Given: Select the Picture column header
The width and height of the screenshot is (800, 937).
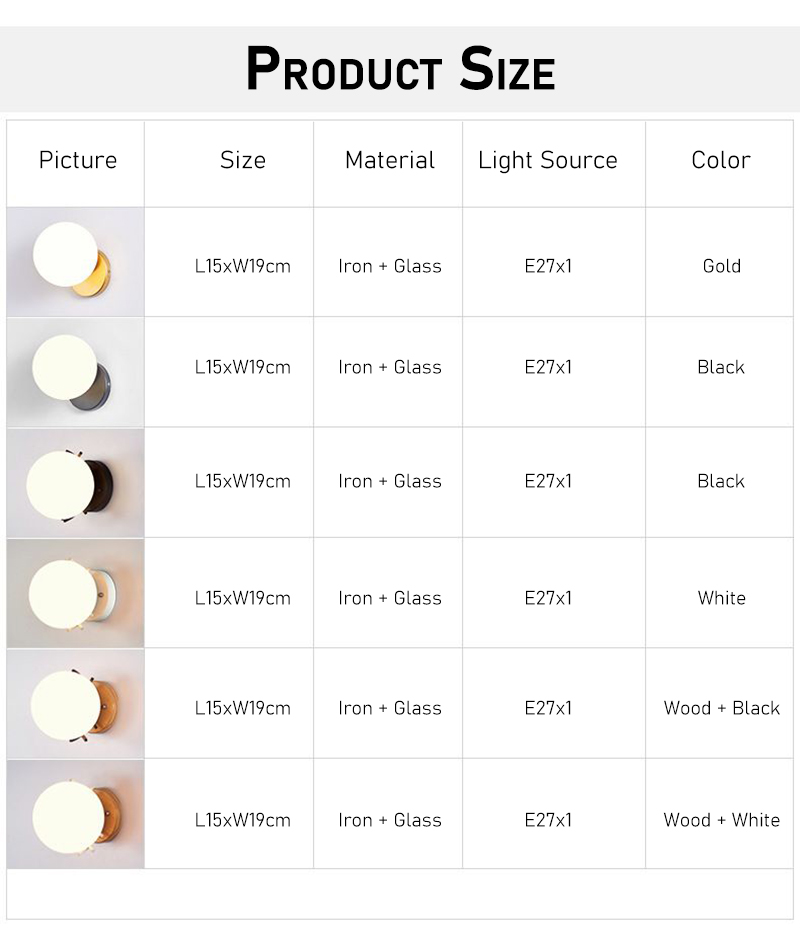Looking at the screenshot, I should (x=78, y=160).
